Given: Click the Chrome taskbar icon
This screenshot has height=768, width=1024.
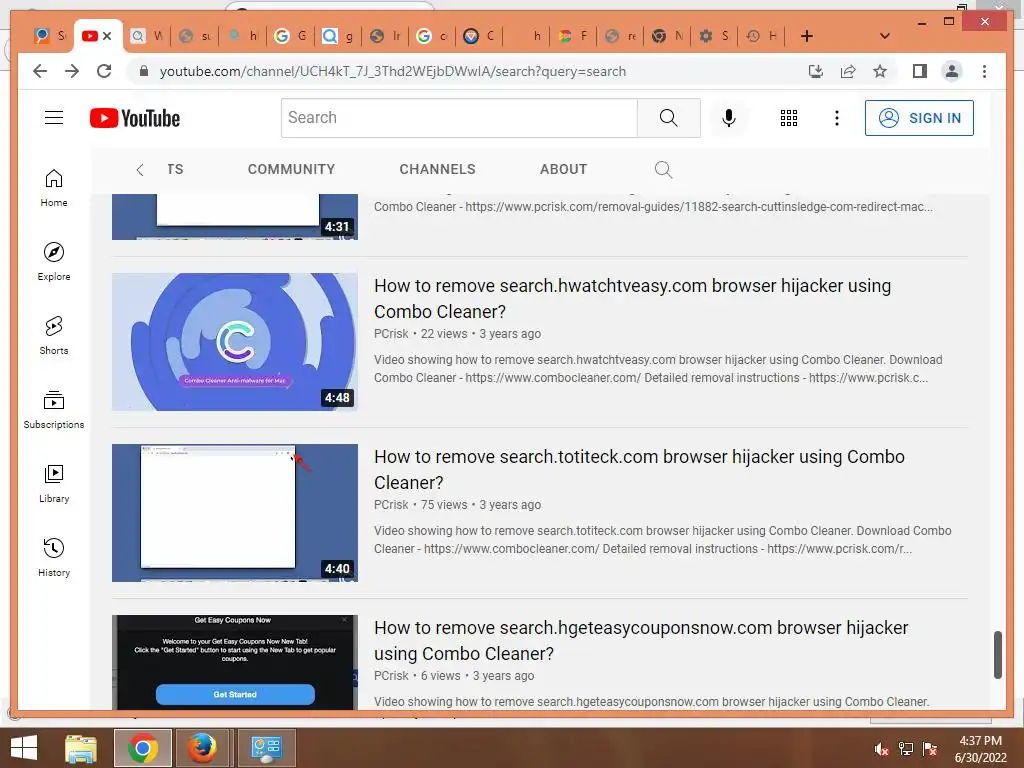Looking at the screenshot, I should (142, 748).
